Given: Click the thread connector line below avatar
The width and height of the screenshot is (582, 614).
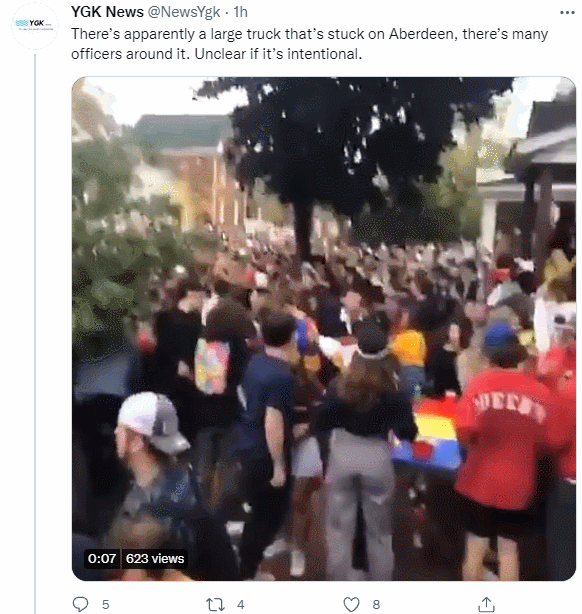Looking at the screenshot, I should 35,333.
